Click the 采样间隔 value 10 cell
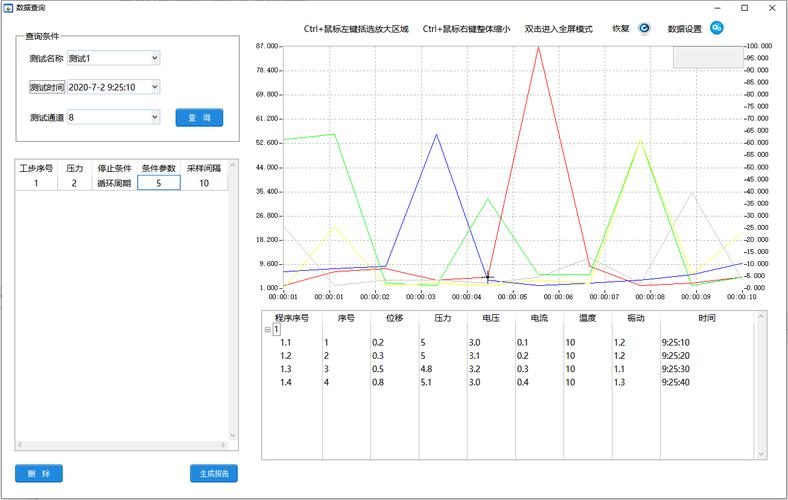Viewport: 788px width, 500px height. point(204,183)
